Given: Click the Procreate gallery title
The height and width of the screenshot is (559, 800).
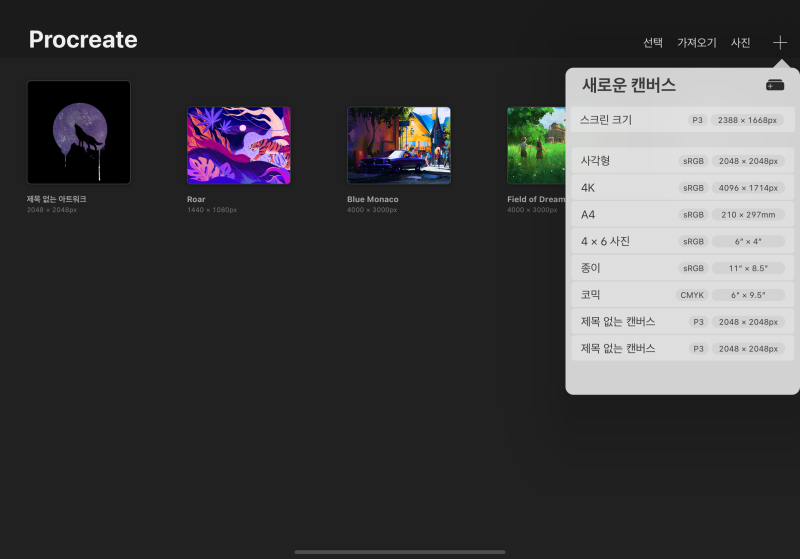Looking at the screenshot, I should click(83, 39).
